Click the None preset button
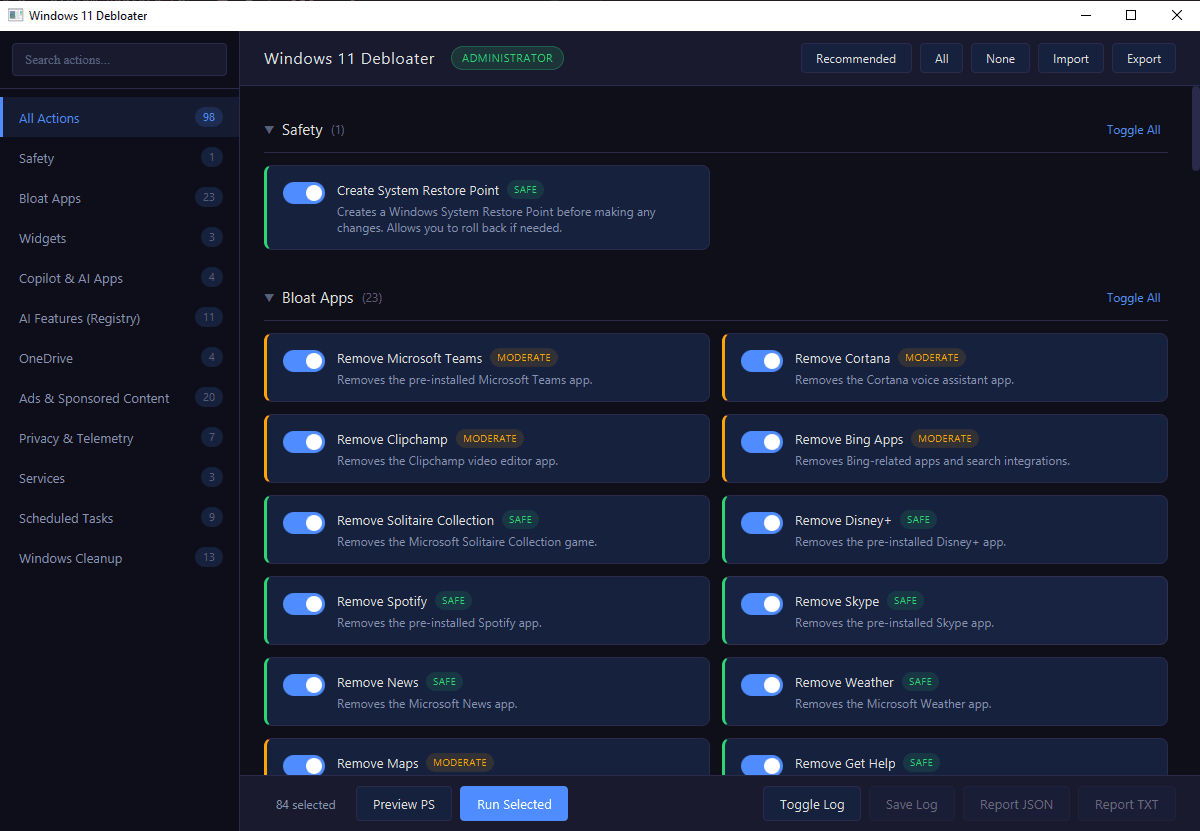 (x=1000, y=59)
